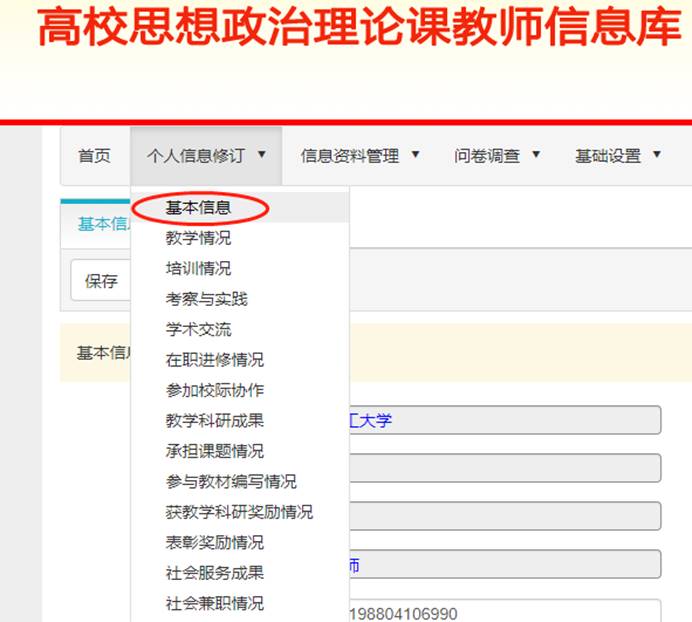
Task: Open the 社会服务成果 menu entry
Action: [x=214, y=573]
